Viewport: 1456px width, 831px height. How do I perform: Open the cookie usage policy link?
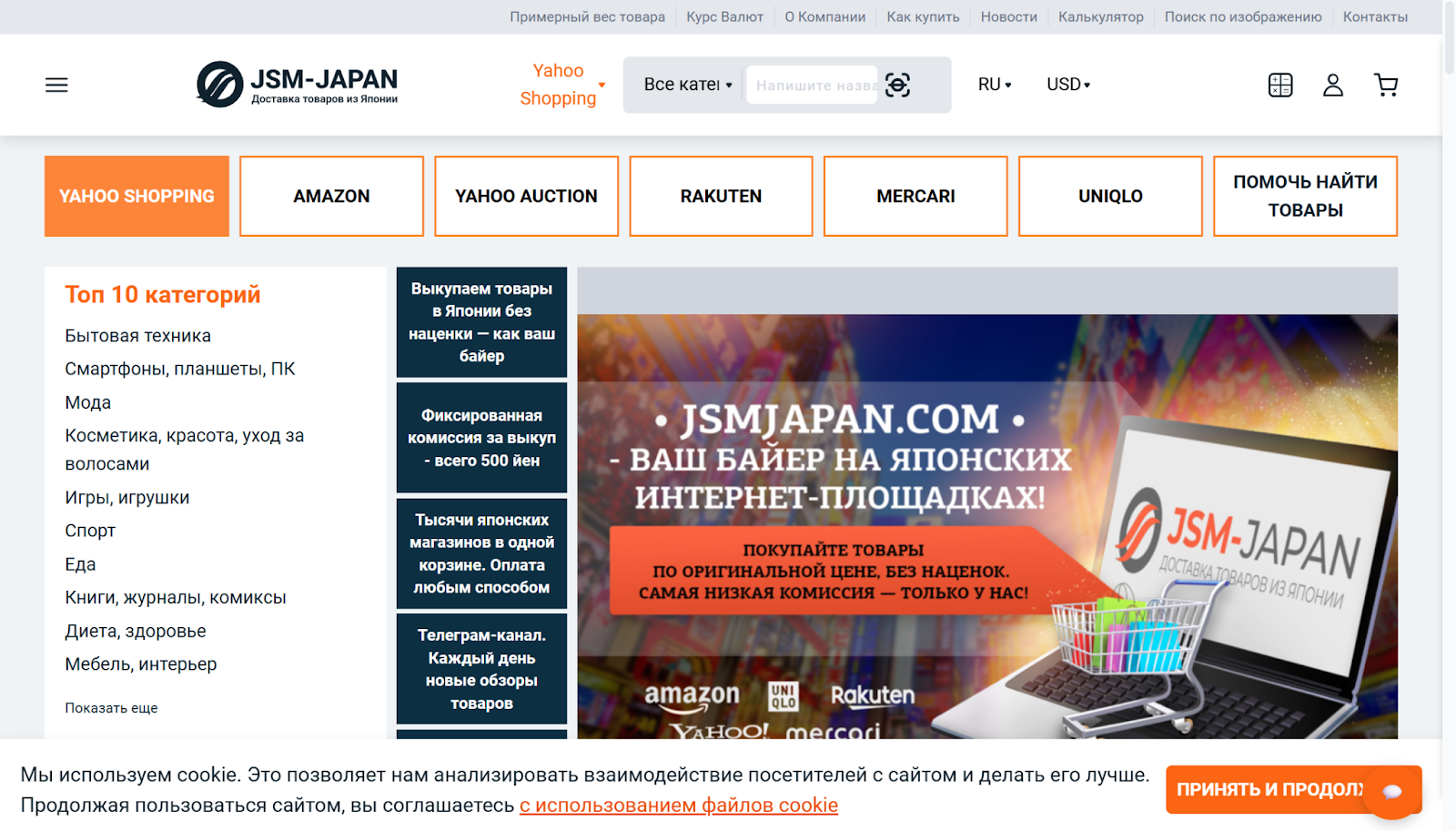coord(678,806)
